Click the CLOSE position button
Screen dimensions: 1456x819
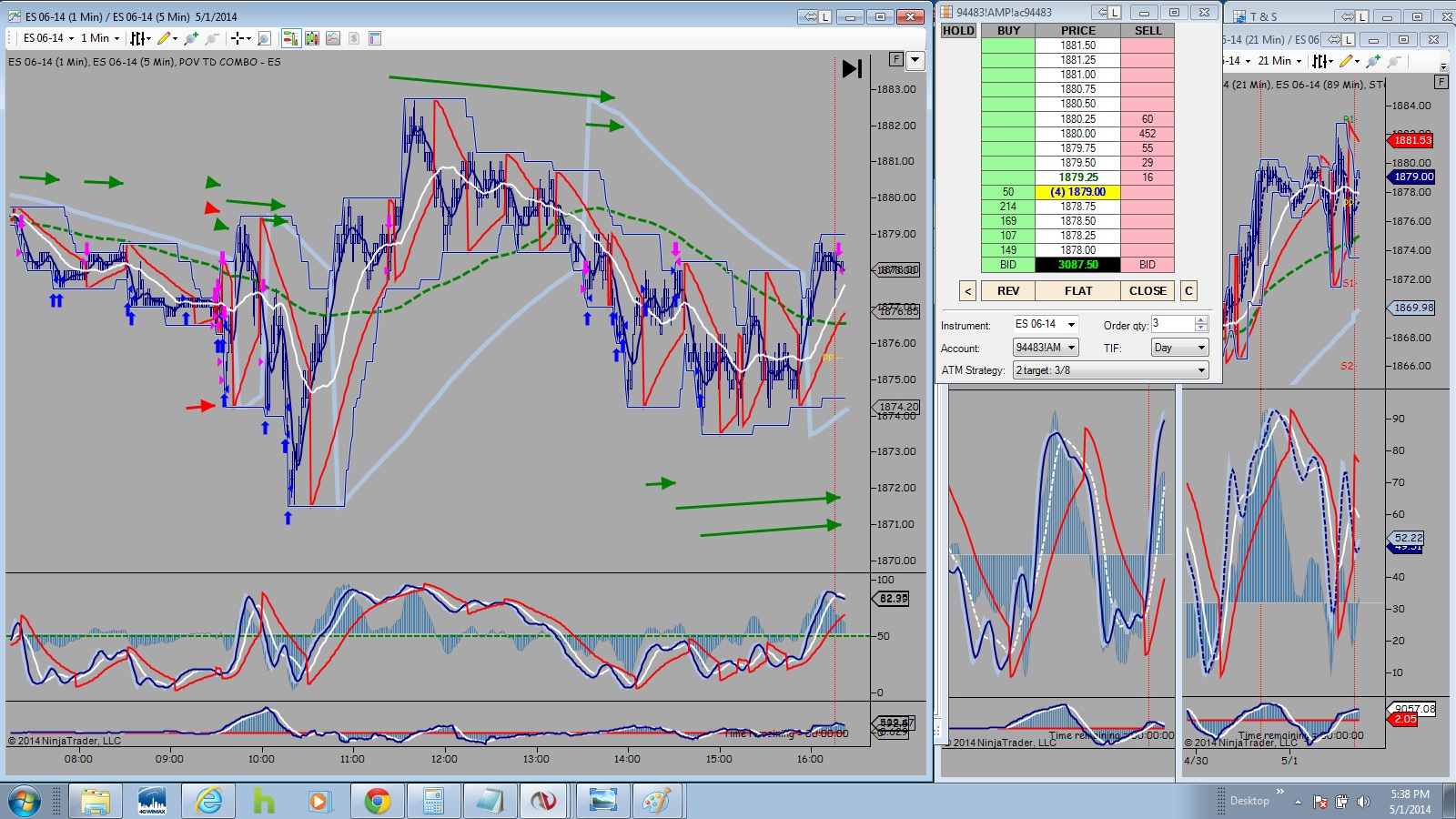point(1148,291)
